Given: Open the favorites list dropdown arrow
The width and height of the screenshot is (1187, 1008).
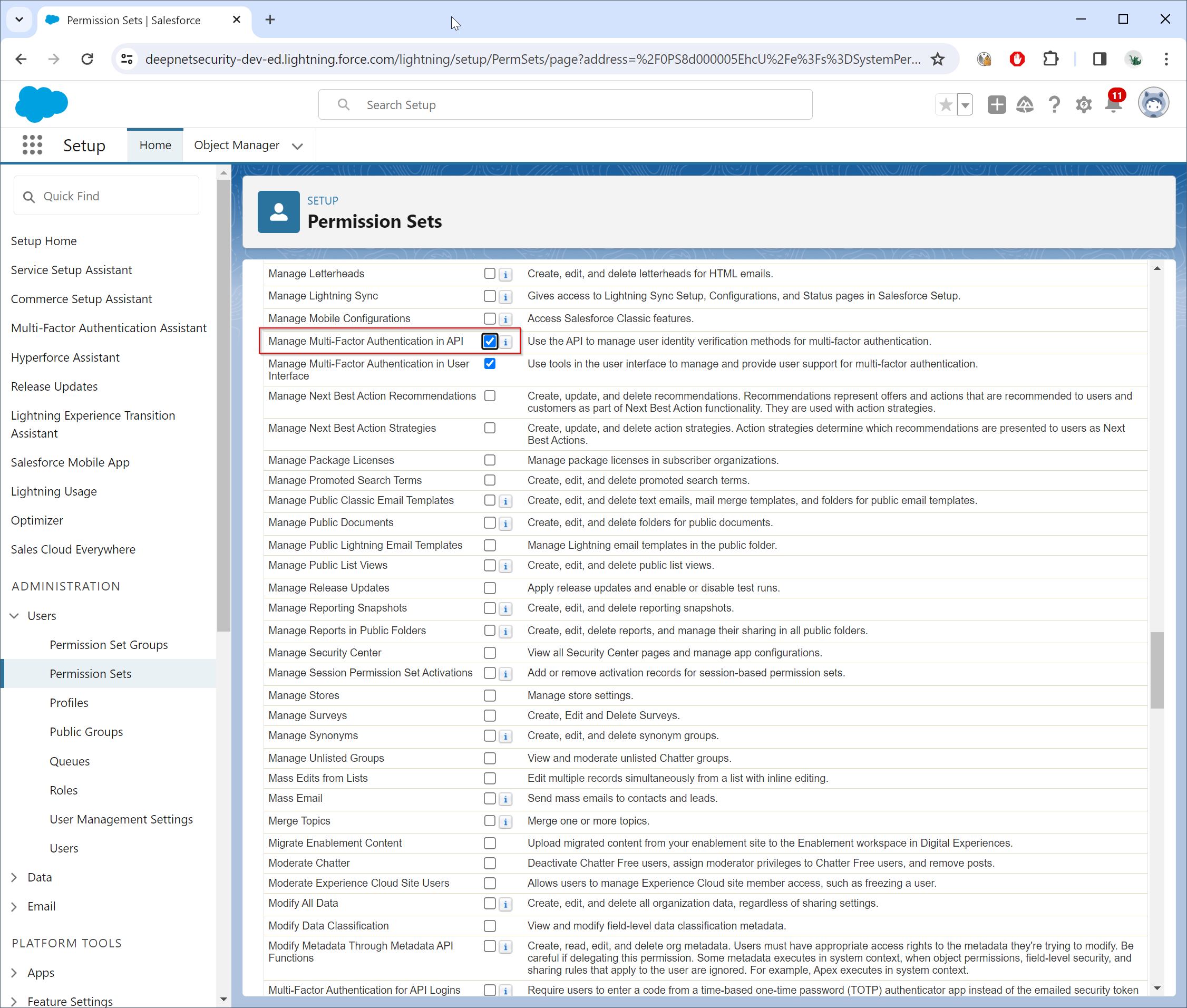Looking at the screenshot, I should [965, 105].
